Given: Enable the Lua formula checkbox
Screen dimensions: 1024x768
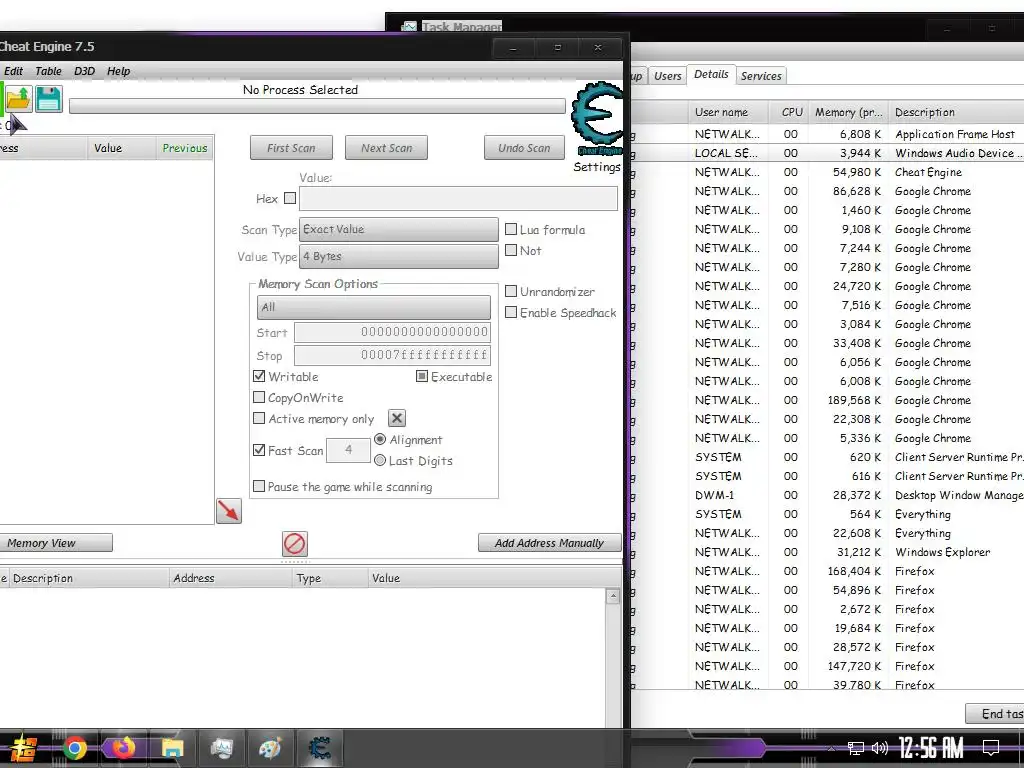Looking at the screenshot, I should [511, 229].
